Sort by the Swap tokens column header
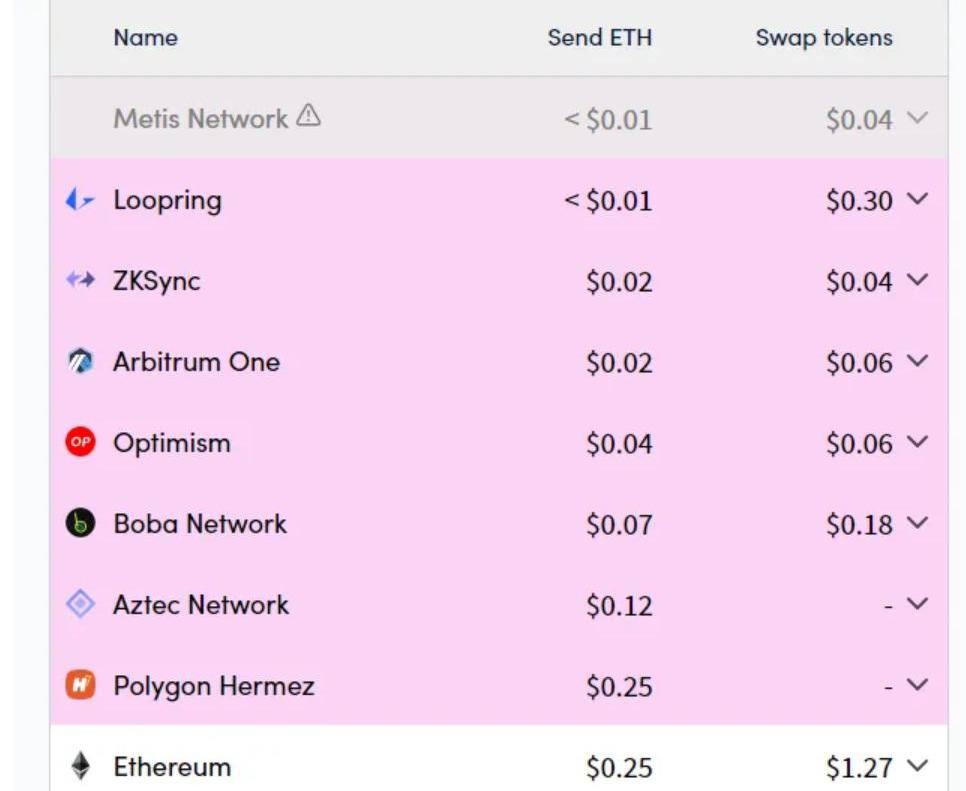This screenshot has height=791, width=966. click(824, 38)
